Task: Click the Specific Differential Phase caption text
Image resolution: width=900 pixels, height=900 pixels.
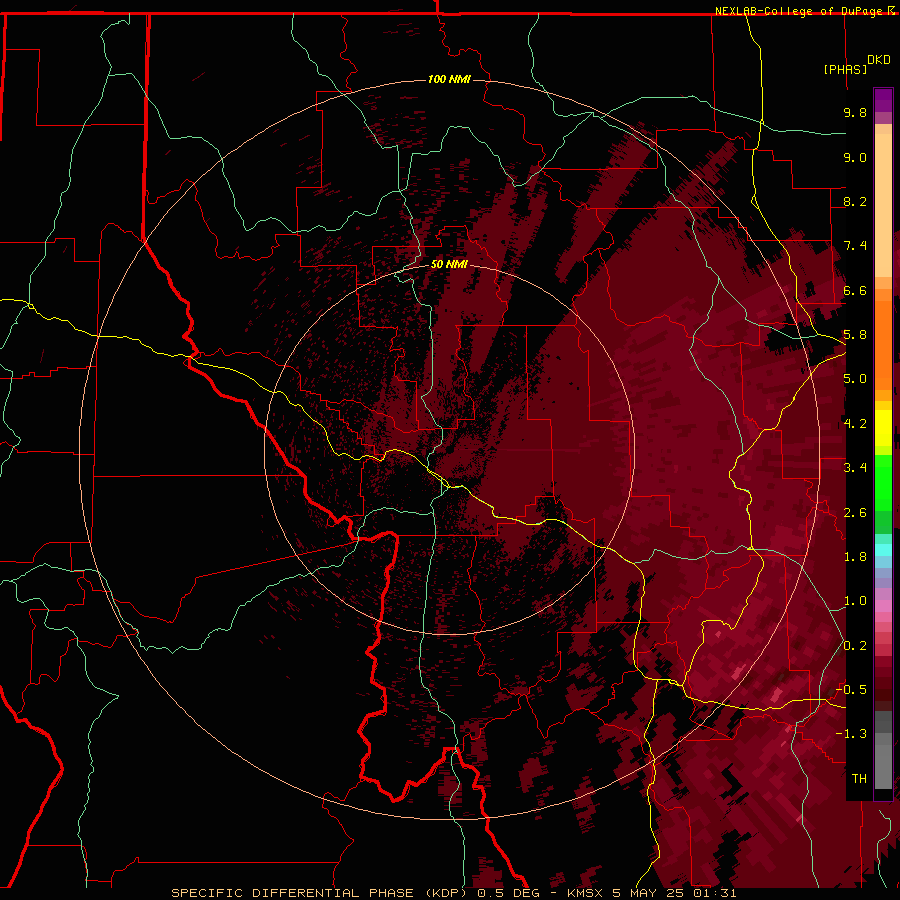Action: [453, 893]
